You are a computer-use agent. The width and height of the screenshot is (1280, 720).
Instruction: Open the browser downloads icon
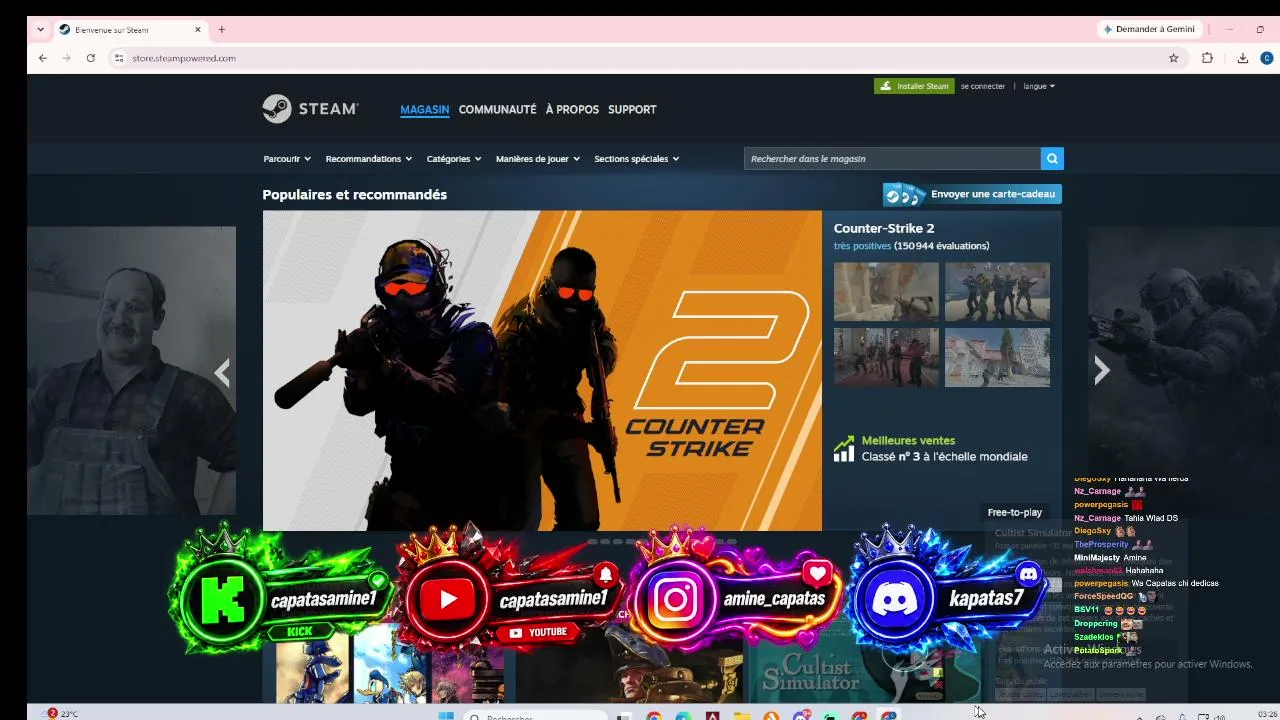[1242, 58]
